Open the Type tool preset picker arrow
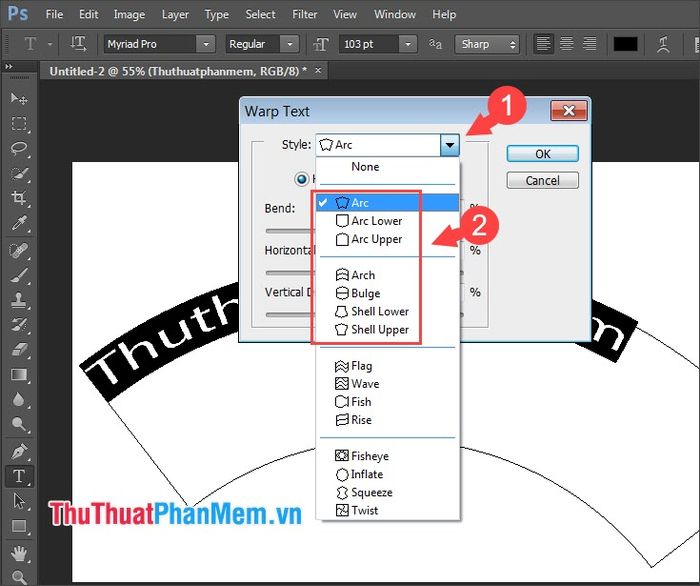The height and width of the screenshot is (586, 700). coord(50,44)
